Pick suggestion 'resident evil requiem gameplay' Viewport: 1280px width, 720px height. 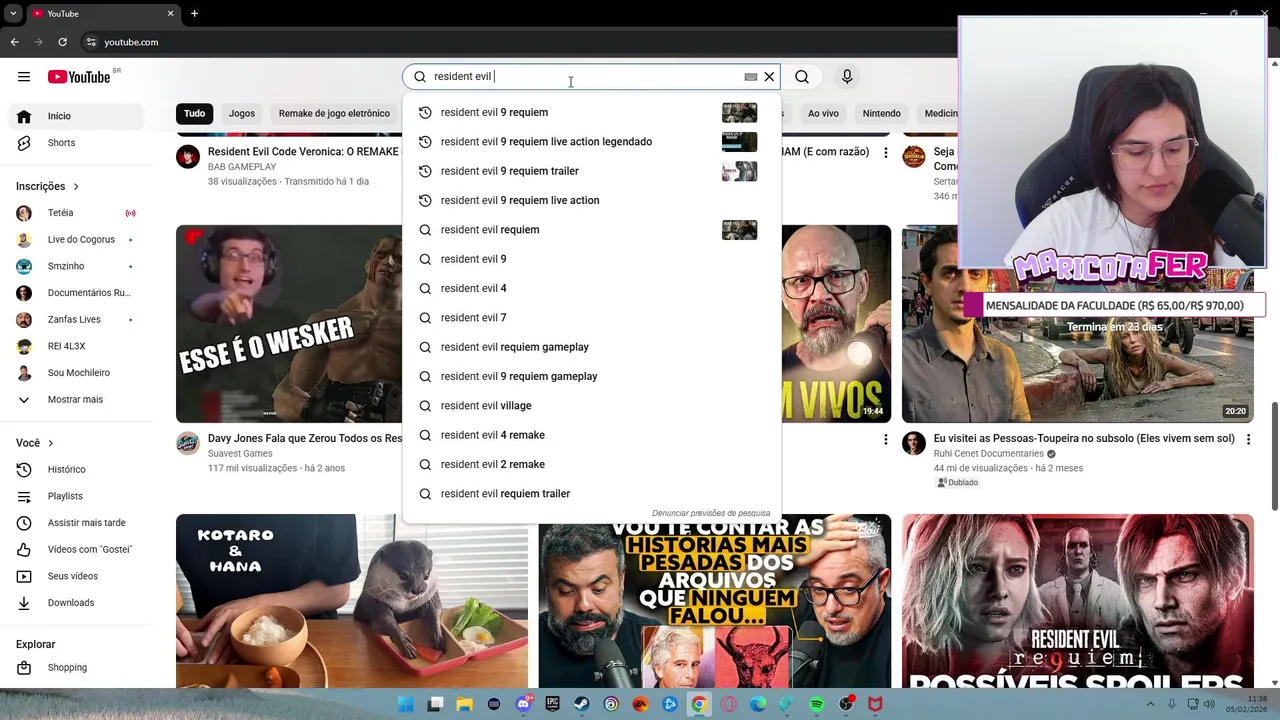591,347
